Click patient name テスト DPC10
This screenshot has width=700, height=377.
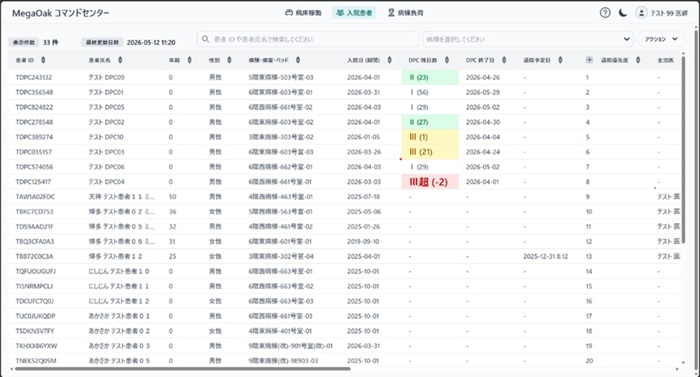pyautogui.click(x=106, y=137)
